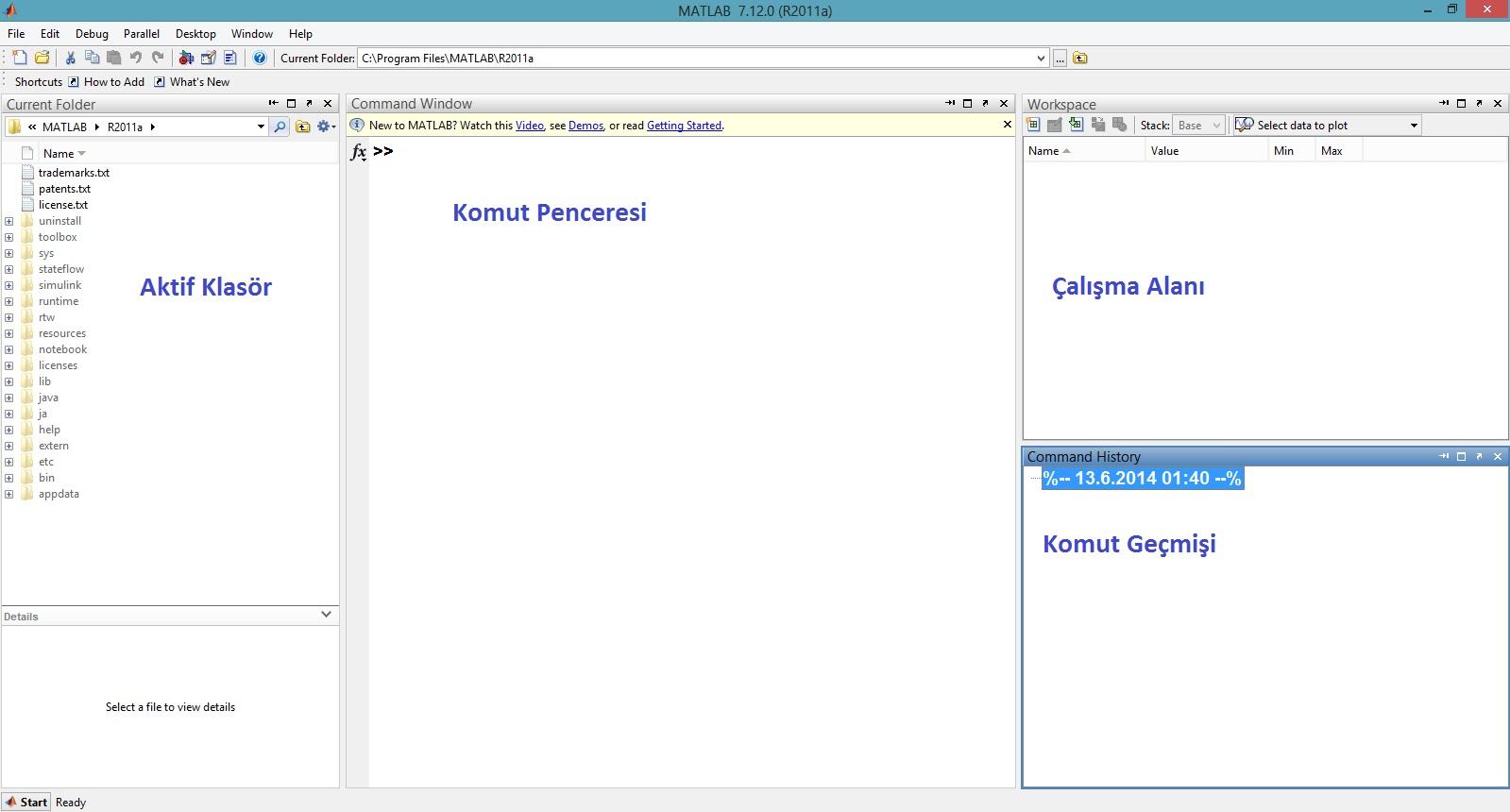1510x812 pixels.
Task: Browse for folder with the ellipsis button
Action: point(1060,59)
